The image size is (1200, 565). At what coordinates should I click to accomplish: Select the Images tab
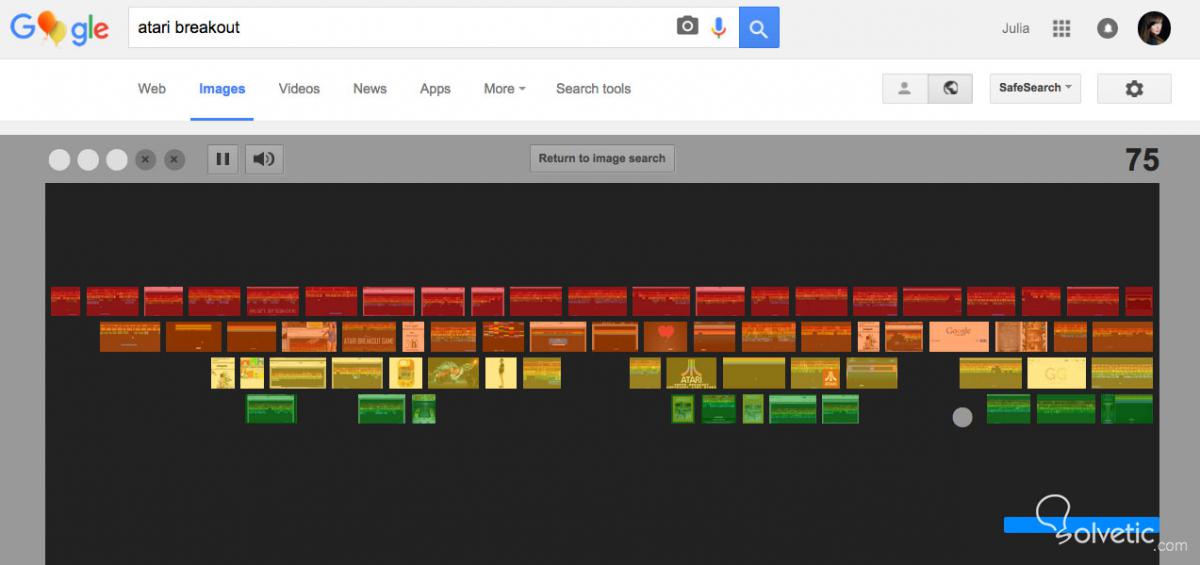[222, 88]
